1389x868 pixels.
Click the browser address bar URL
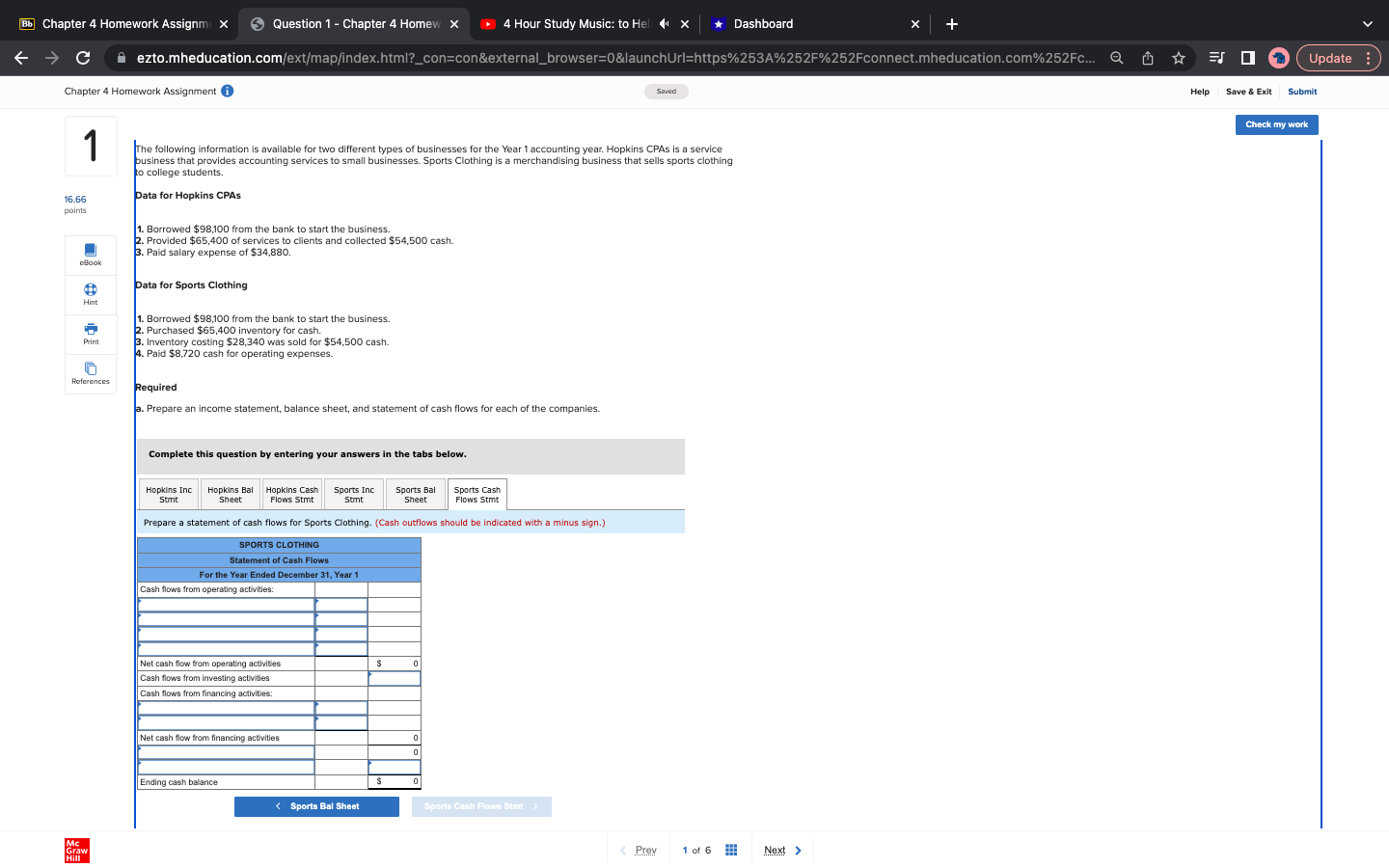click(x=615, y=58)
